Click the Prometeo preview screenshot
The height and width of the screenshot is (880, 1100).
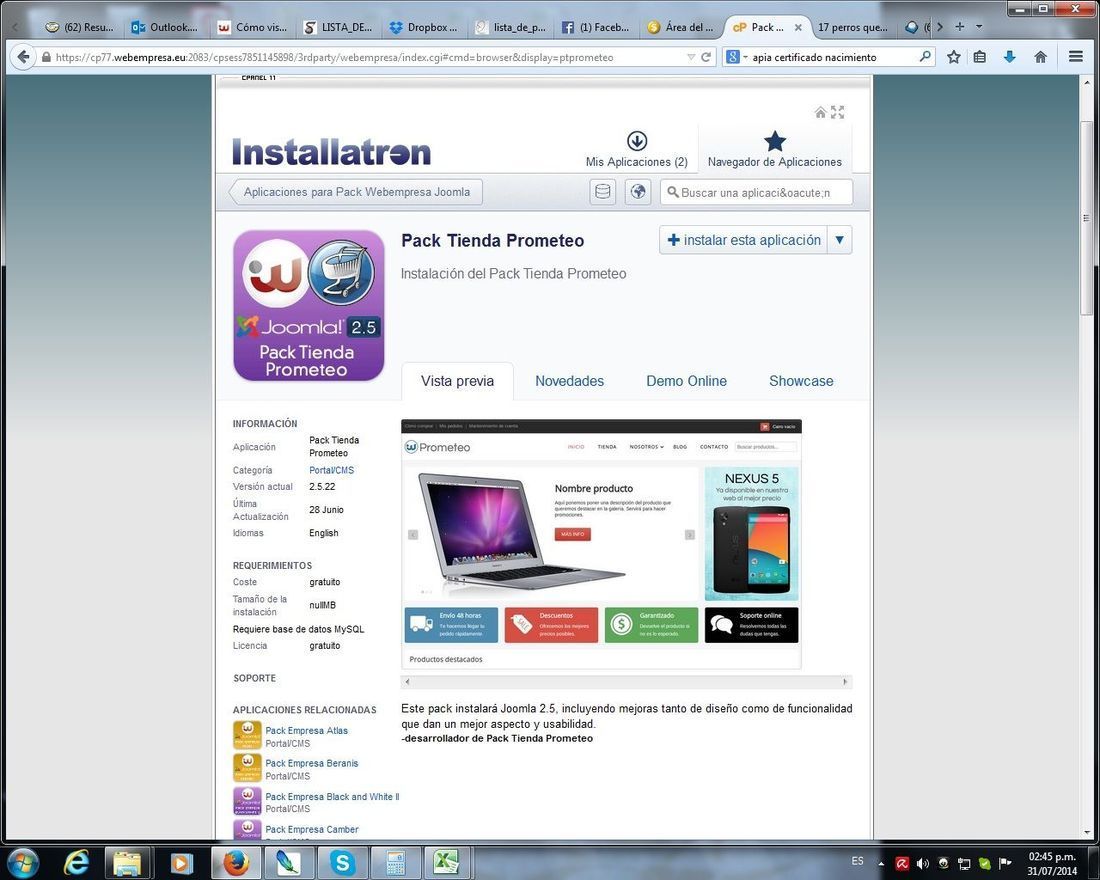coord(601,544)
